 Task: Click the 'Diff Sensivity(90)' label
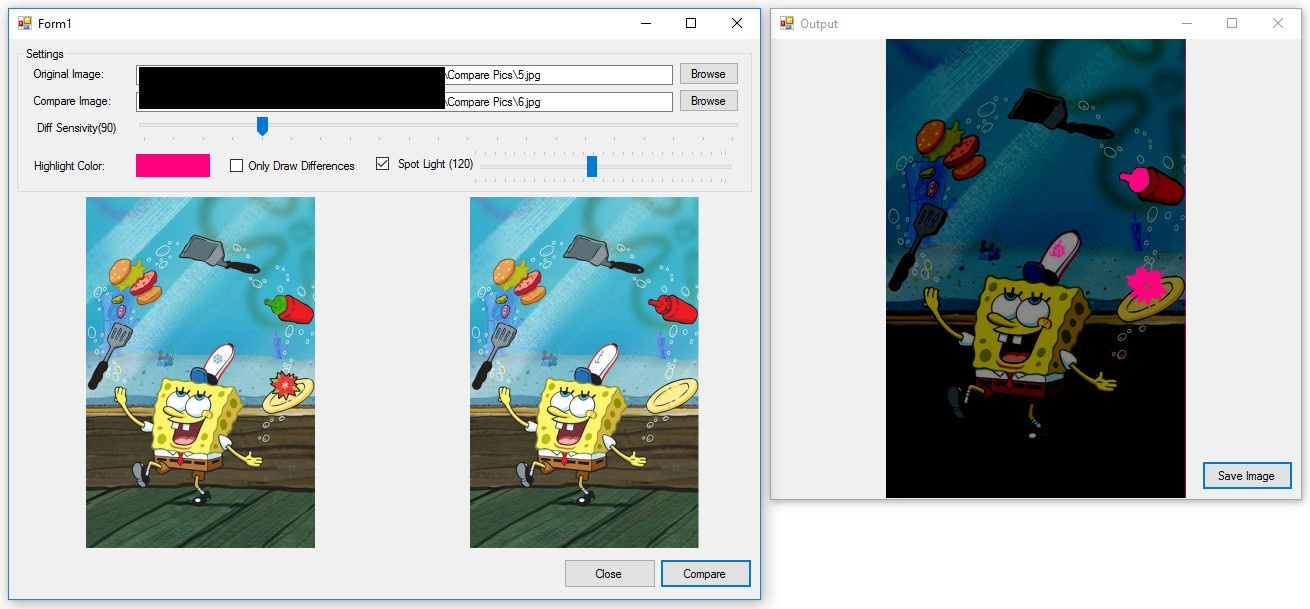(76, 128)
